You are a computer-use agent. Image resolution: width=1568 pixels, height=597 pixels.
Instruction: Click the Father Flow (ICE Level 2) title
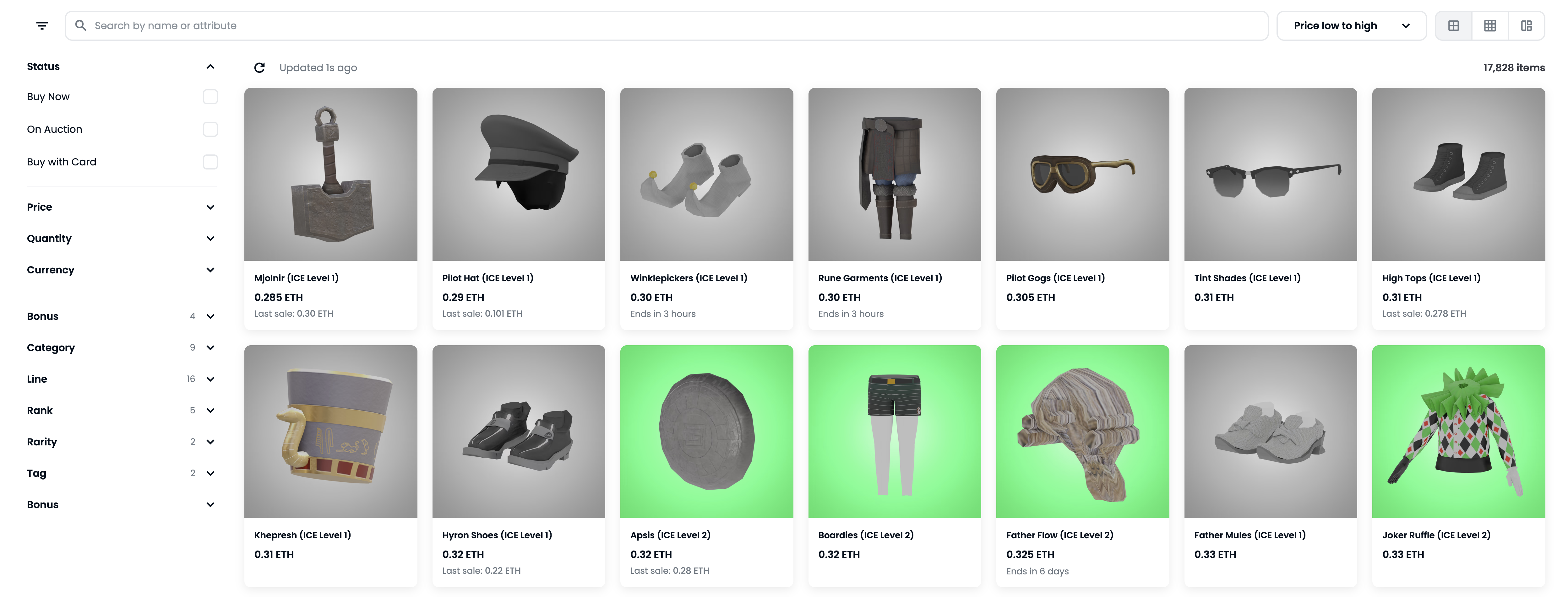tap(1059, 535)
